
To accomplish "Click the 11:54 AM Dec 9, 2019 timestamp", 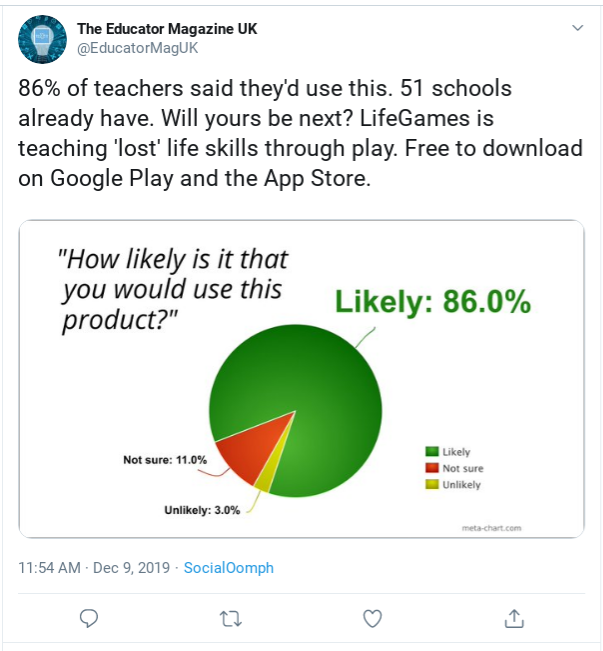I will coord(94,568).
